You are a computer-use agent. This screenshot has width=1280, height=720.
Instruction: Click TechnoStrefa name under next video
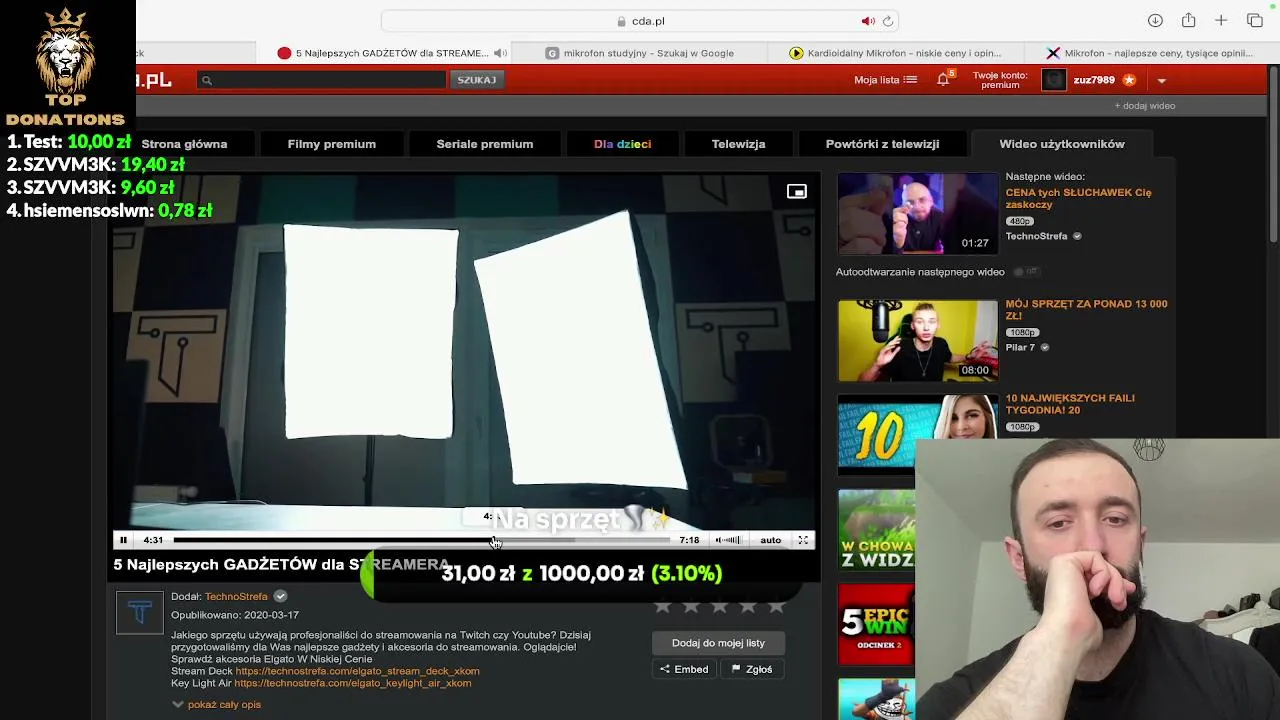[1036, 236]
